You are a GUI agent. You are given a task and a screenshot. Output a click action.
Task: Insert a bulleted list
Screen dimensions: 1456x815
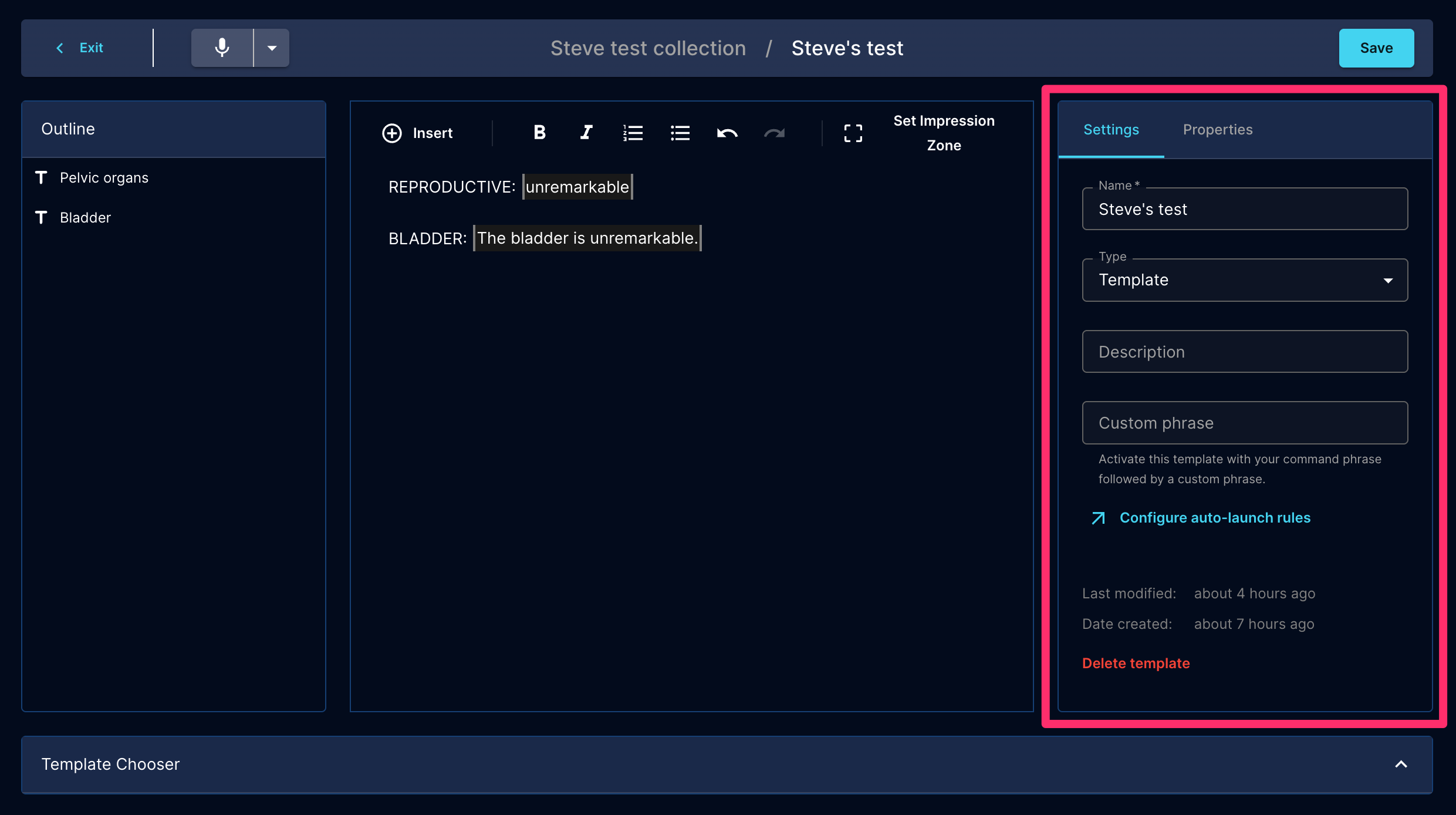pos(680,133)
